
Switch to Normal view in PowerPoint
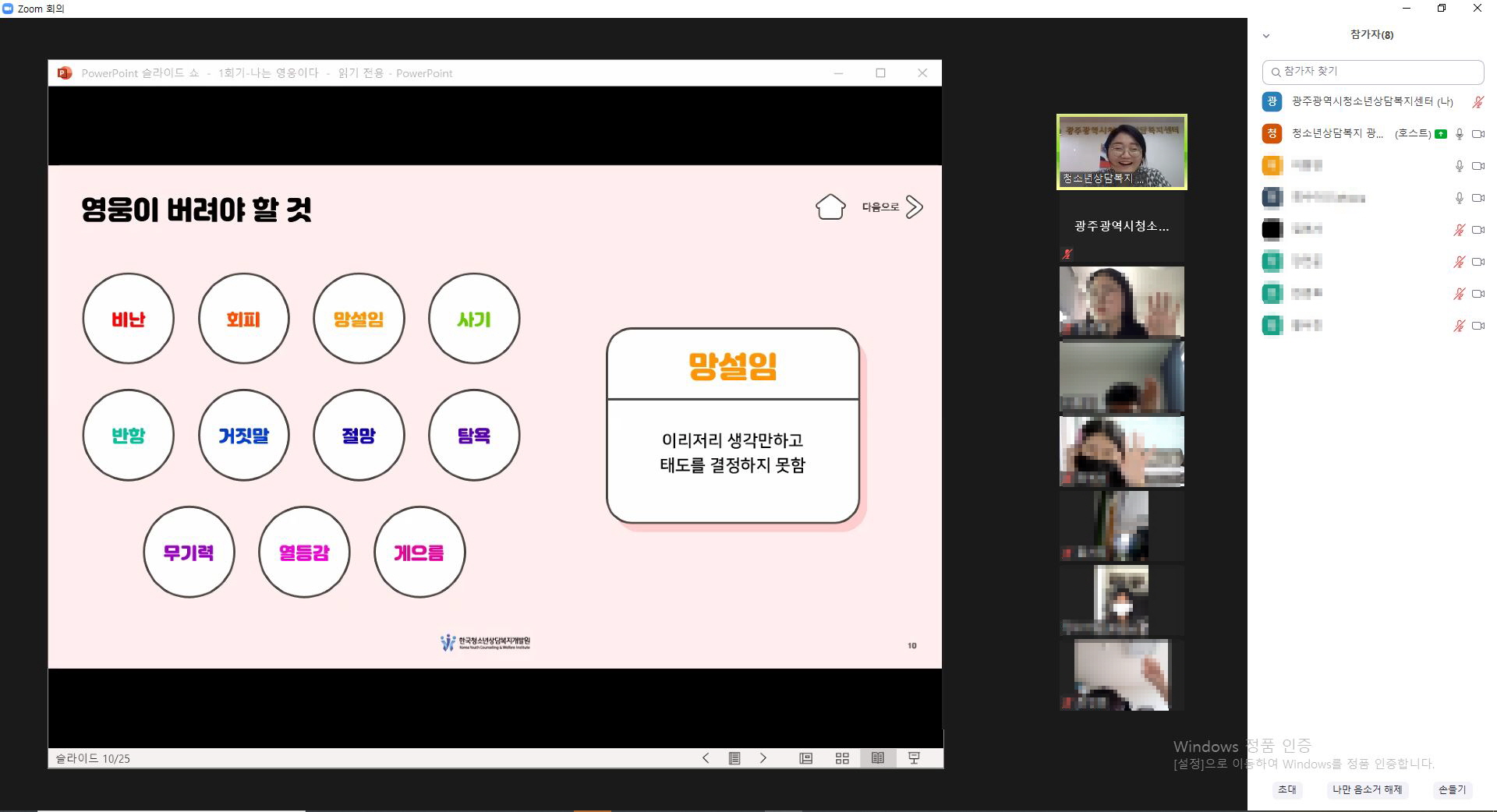click(806, 758)
